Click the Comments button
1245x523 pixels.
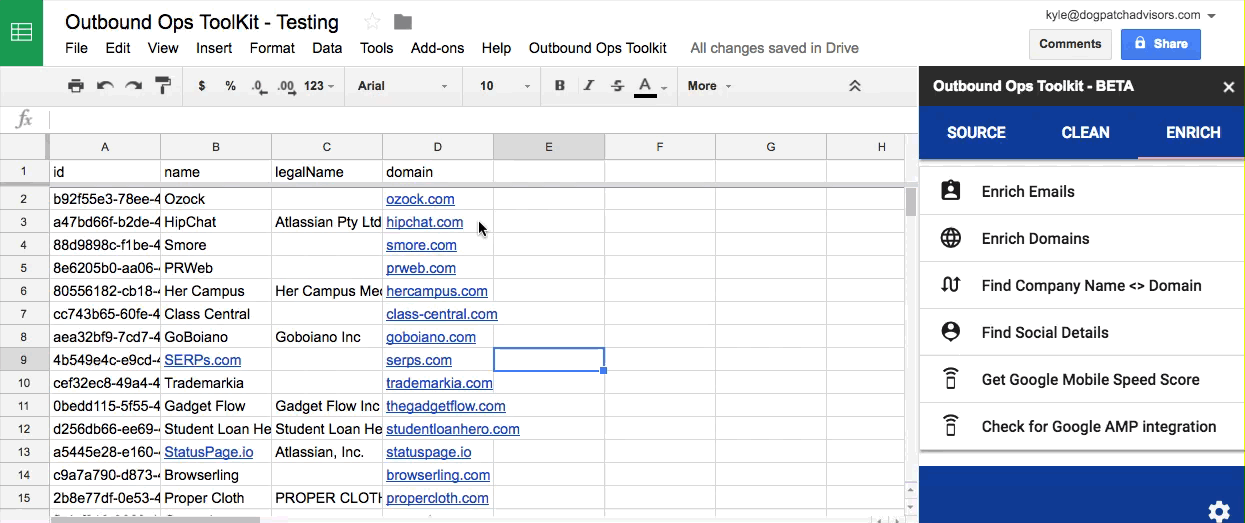1070,44
